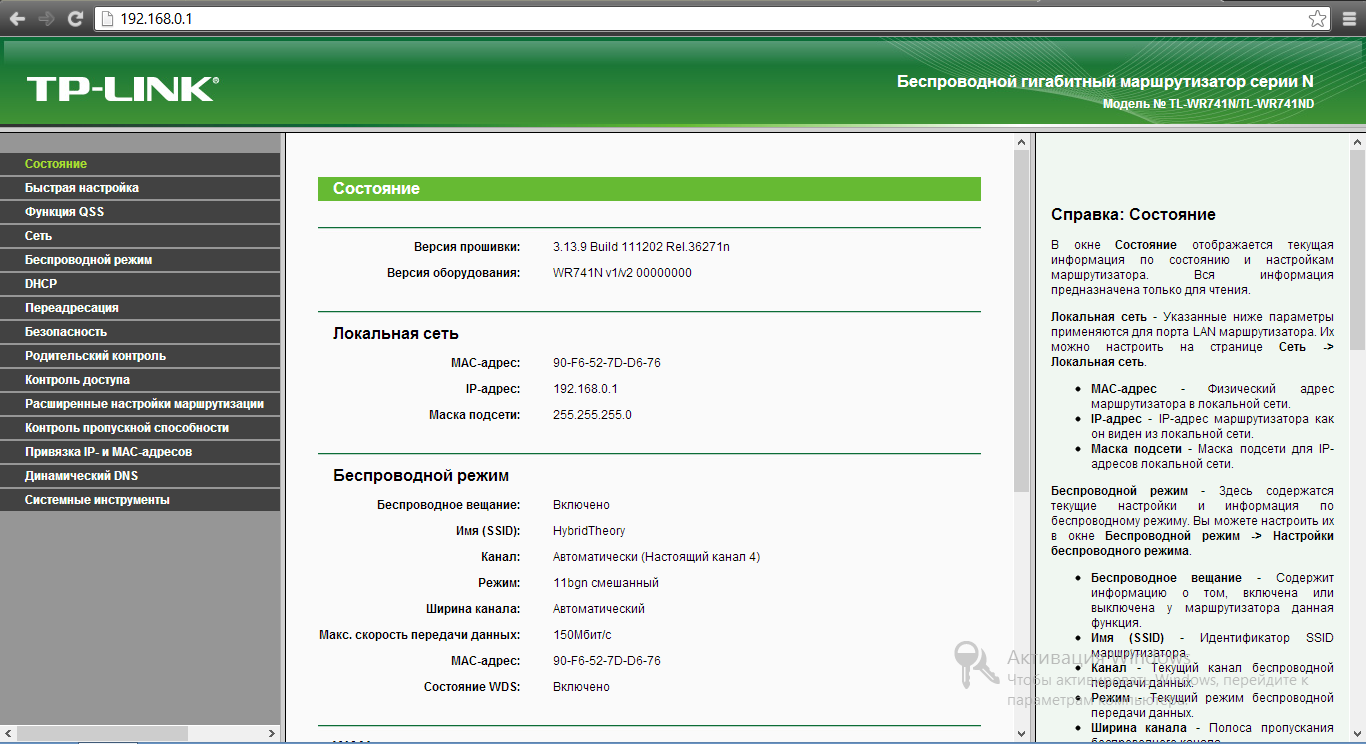Open Системные инструменты in sidebar
Screen dimensions: 1366x746
[x=140, y=500]
